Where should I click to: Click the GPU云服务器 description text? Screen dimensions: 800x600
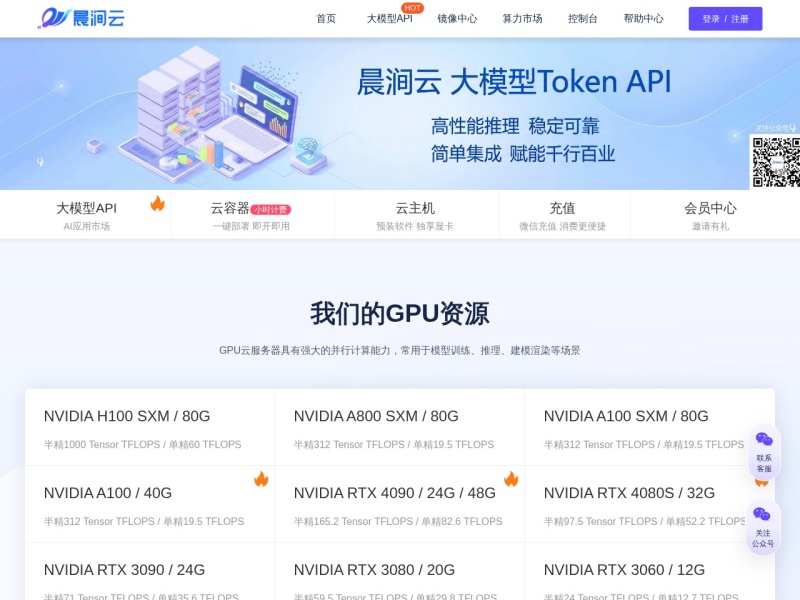pos(400,351)
